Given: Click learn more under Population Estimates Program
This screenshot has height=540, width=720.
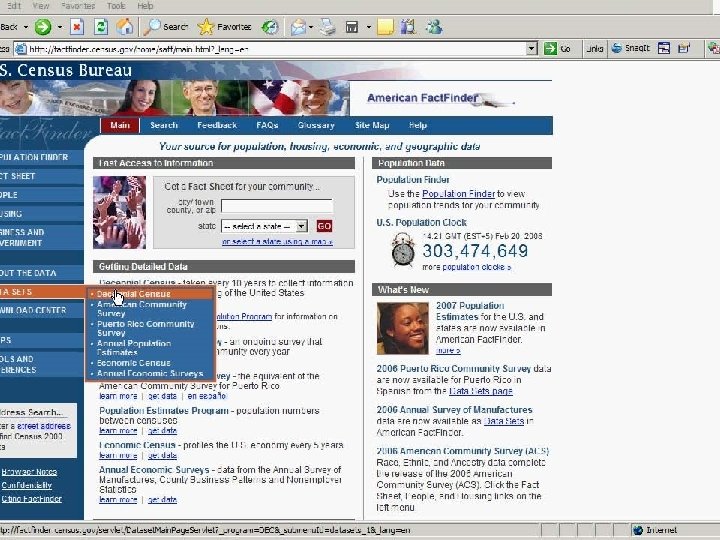Looking at the screenshot, I should coord(118,431).
